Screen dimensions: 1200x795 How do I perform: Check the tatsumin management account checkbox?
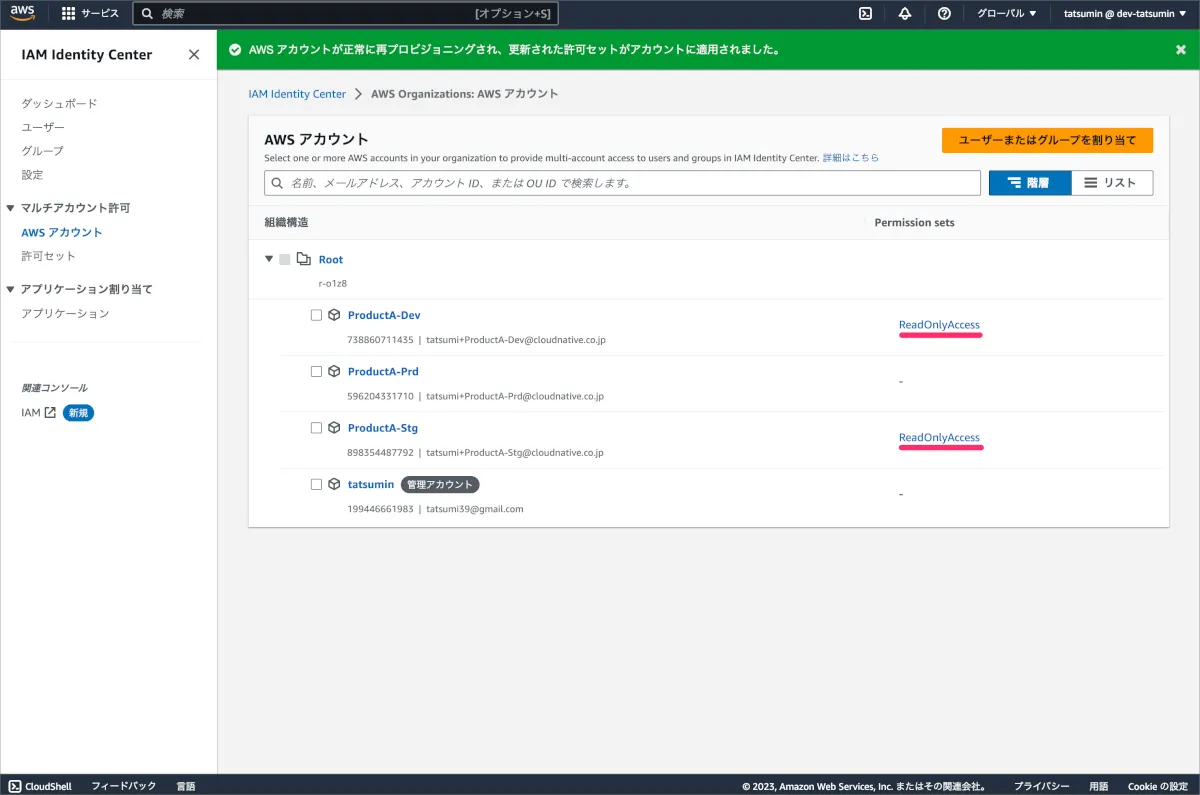click(316, 484)
